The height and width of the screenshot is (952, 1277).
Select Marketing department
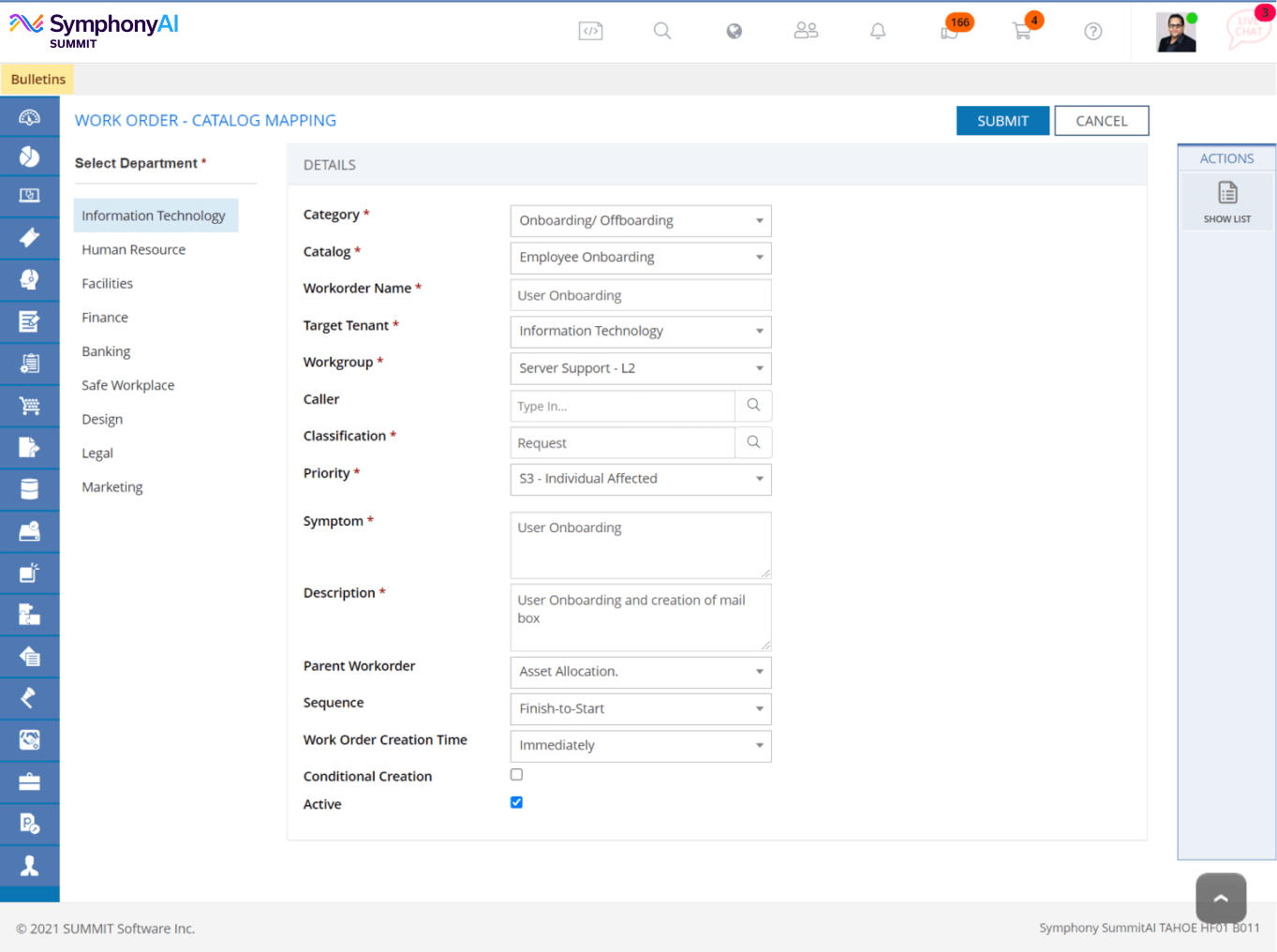[112, 486]
